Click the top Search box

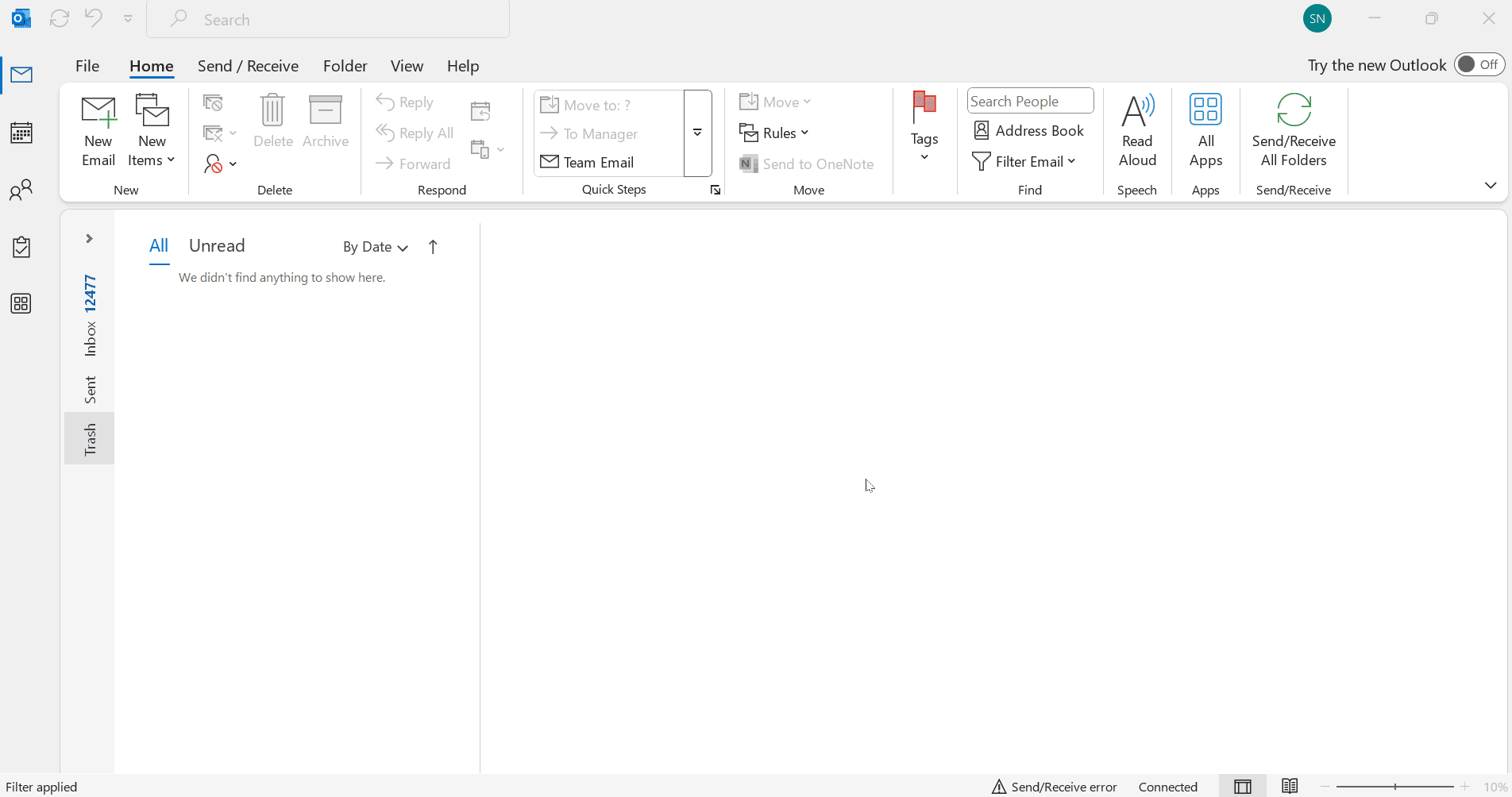328,19
